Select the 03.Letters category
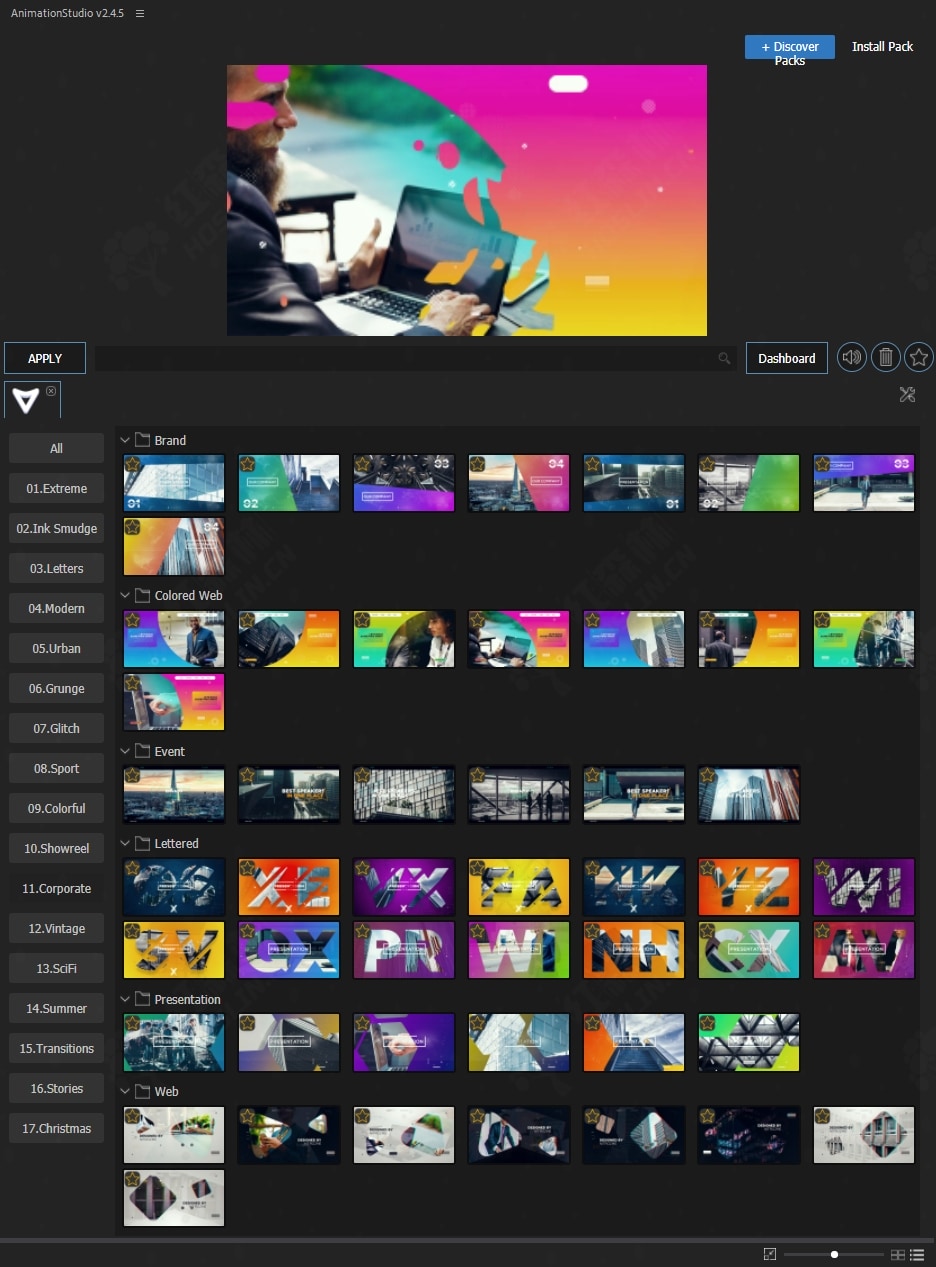936x1267 pixels. (x=56, y=568)
